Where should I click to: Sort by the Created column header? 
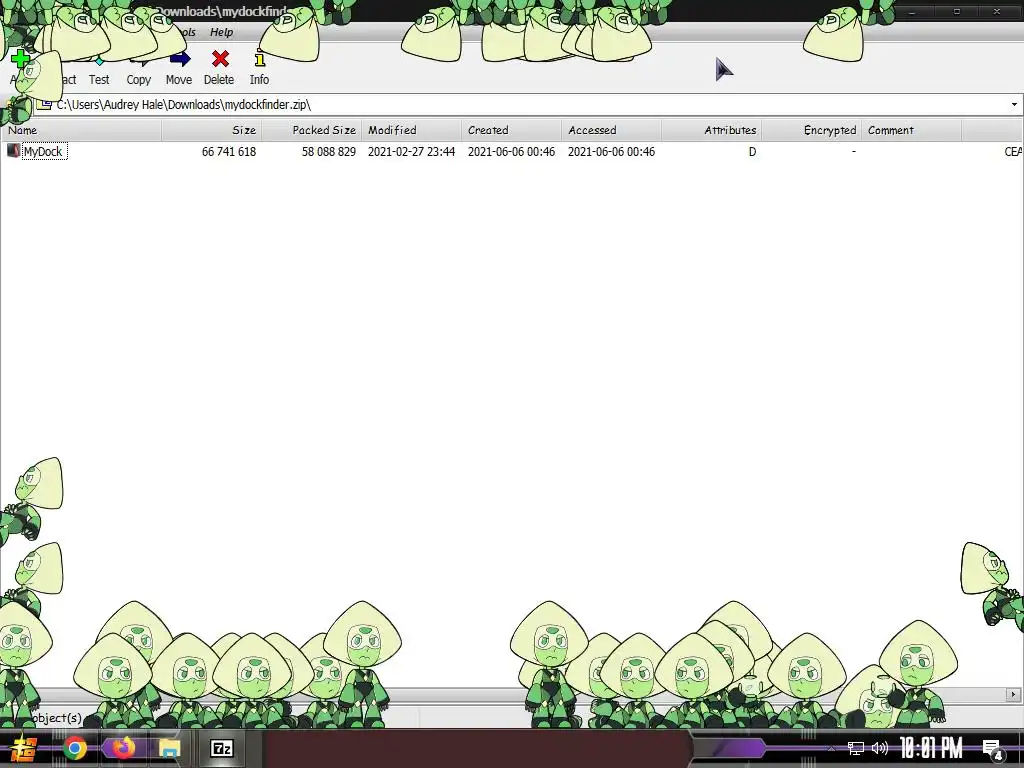511,130
